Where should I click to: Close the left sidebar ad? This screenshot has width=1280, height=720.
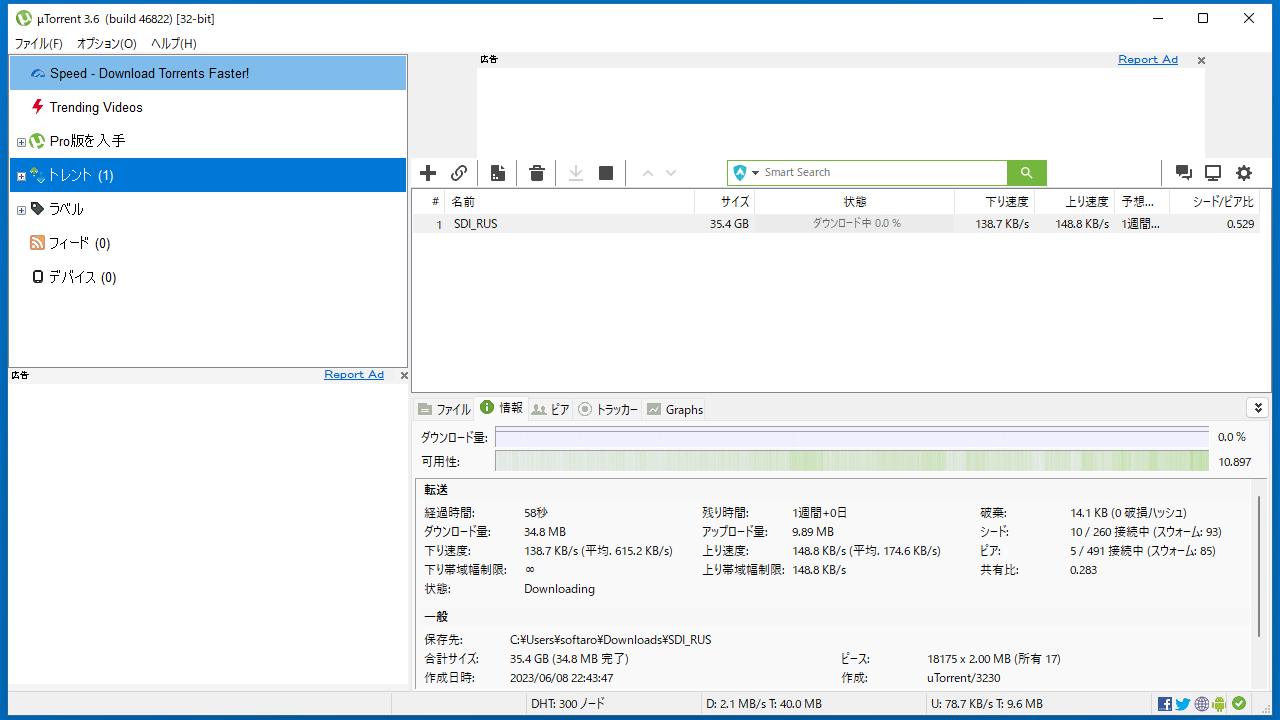(404, 376)
